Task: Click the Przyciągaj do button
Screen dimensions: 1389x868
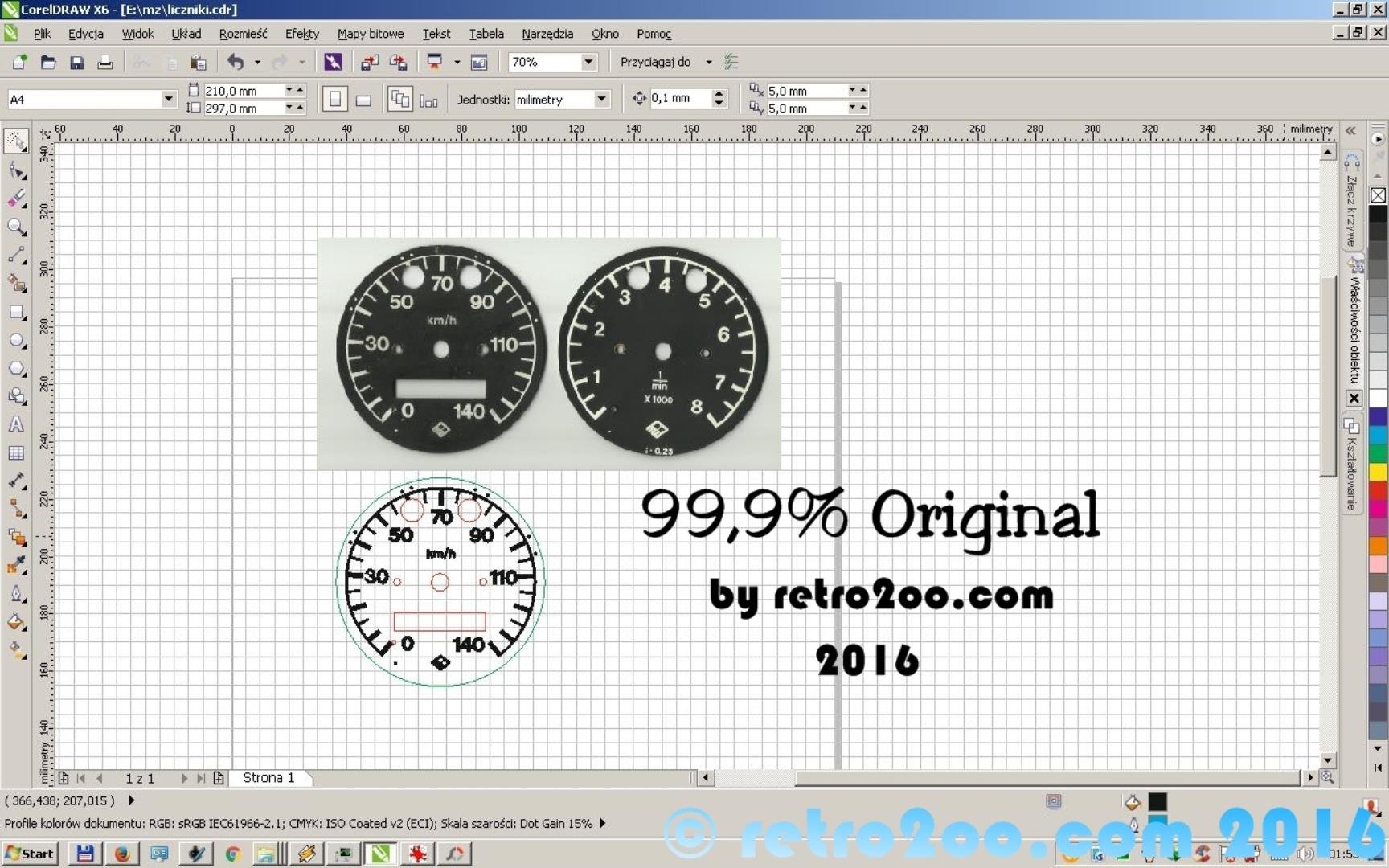Action: [x=655, y=62]
